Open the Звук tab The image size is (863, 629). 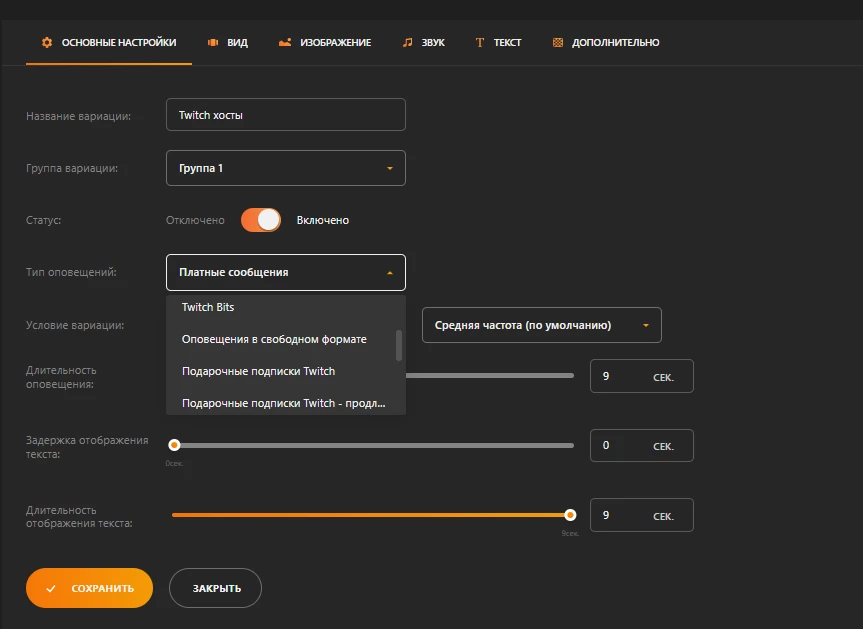(423, 42)
